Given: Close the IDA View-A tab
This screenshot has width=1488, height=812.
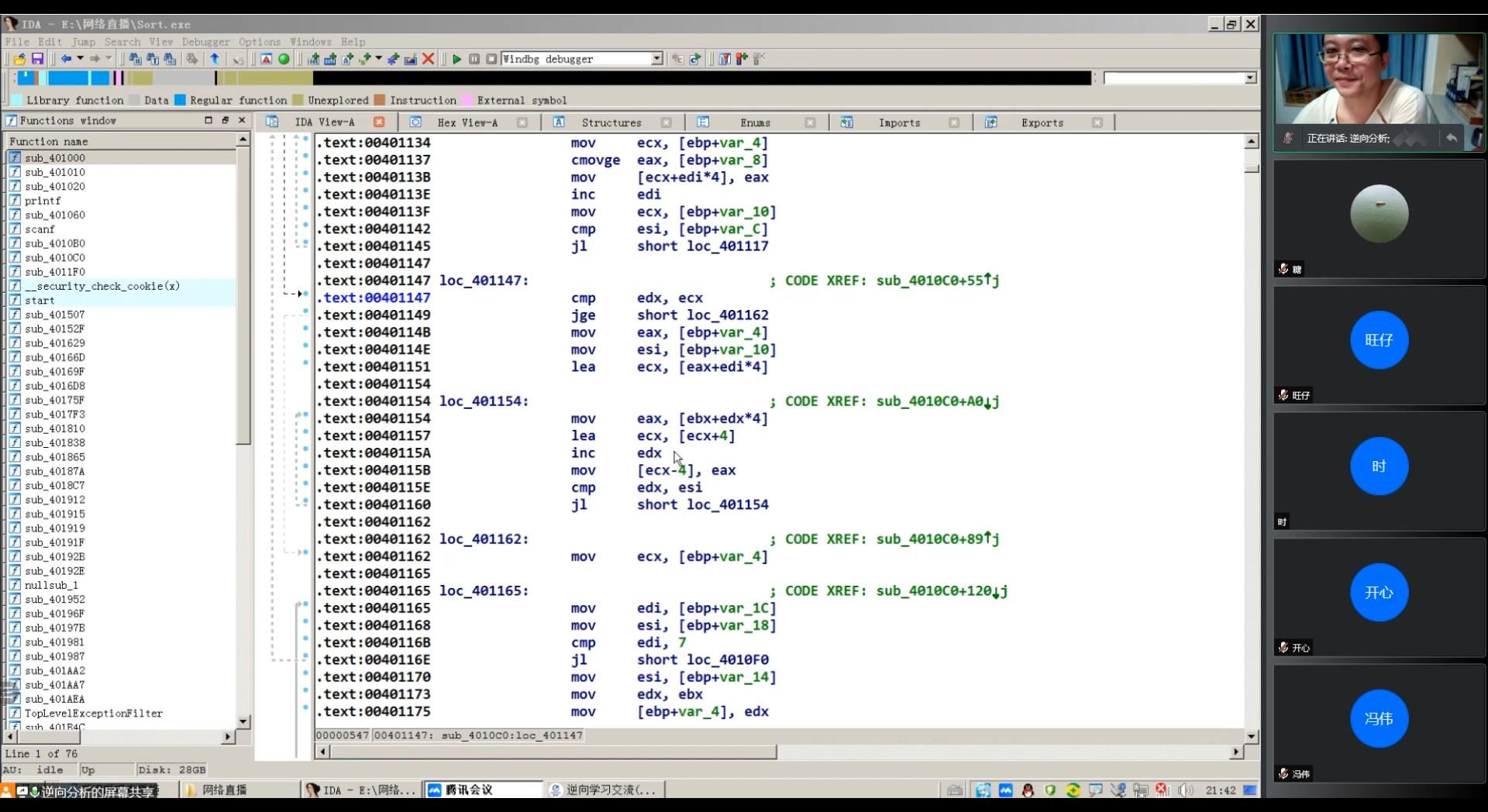Looking at the screenshot, I should (379, 122).
